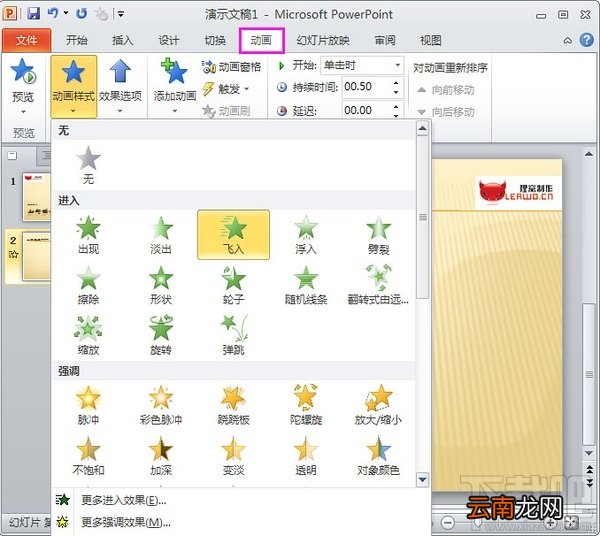Viewport: 600px width, 536px height.
Task: Choose the 跷跷板 teeter emphasis effect
Action: (x=233, y=406)
